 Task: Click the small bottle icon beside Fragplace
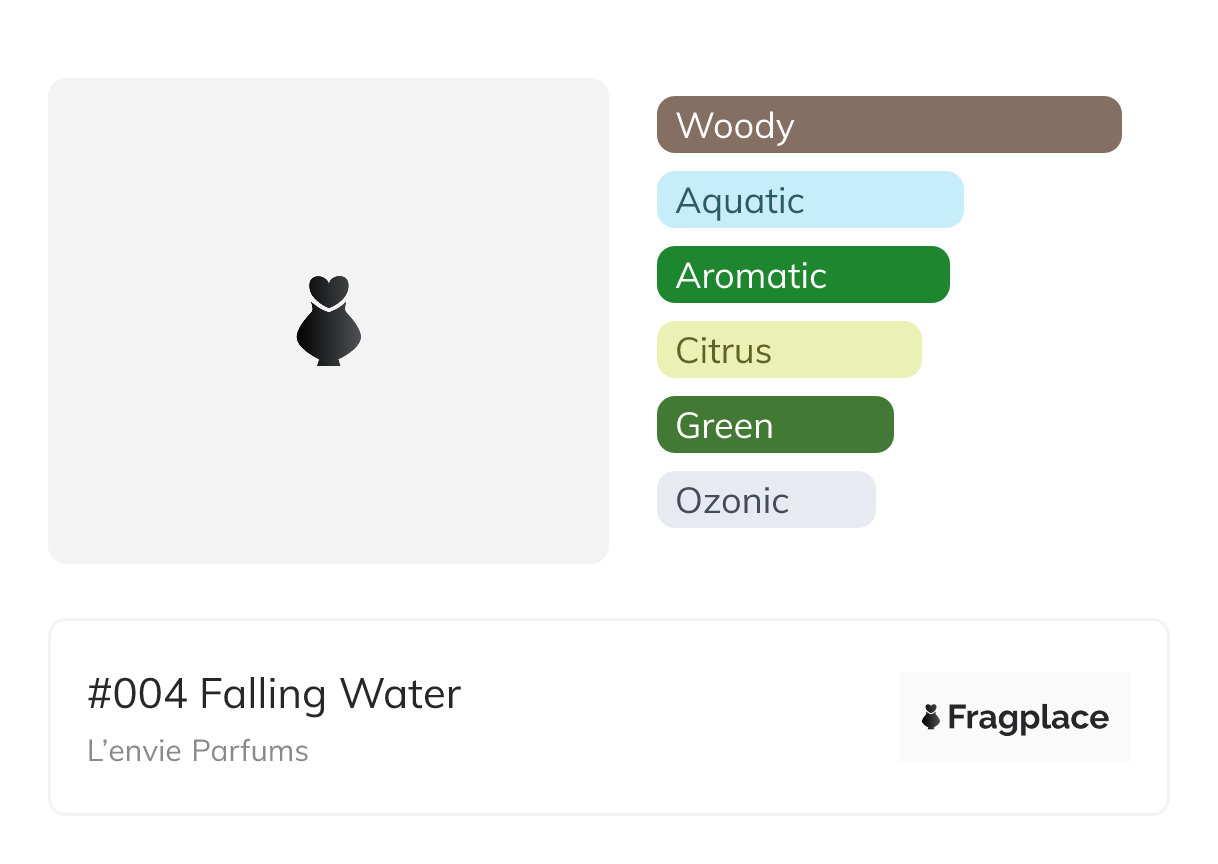click(931, 717)
